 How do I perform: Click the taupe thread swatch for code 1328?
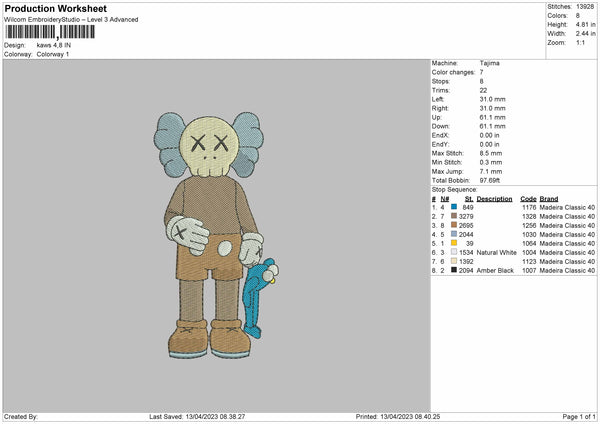(x=454, y=216)
